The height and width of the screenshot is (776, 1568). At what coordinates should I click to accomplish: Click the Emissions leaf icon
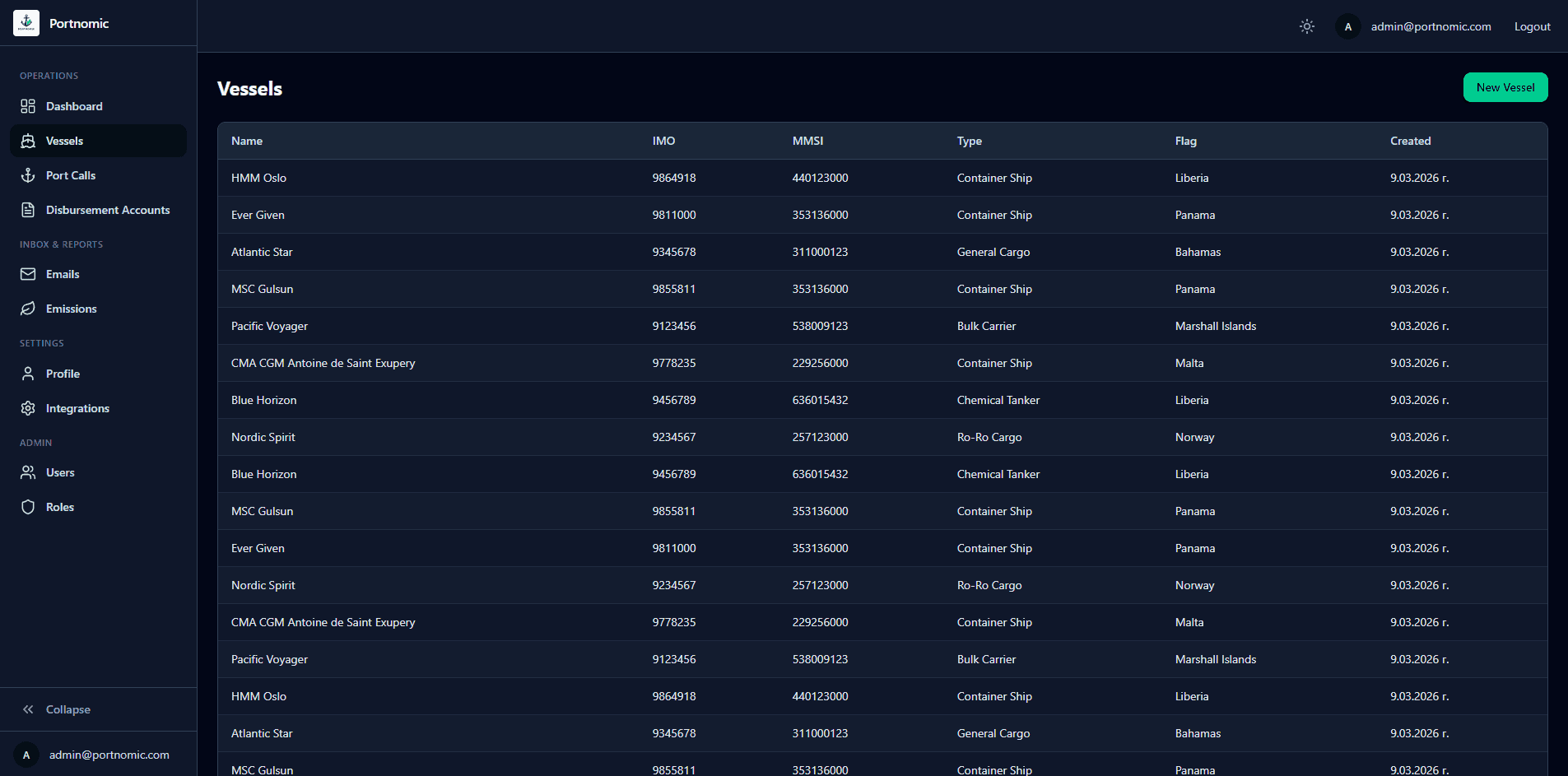(x=28, y=309)
